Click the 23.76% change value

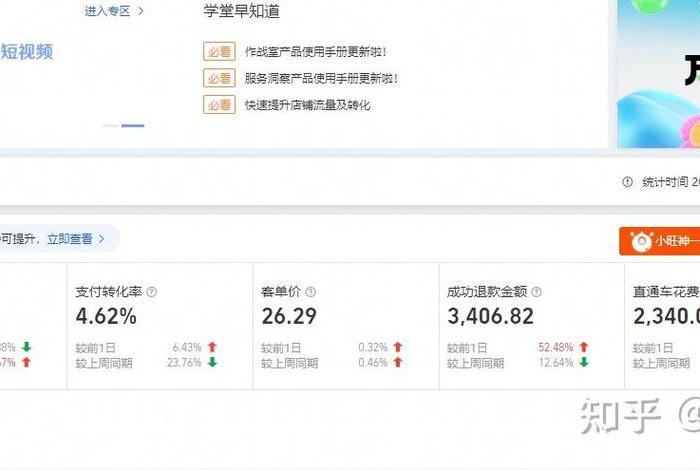point(184,362)
